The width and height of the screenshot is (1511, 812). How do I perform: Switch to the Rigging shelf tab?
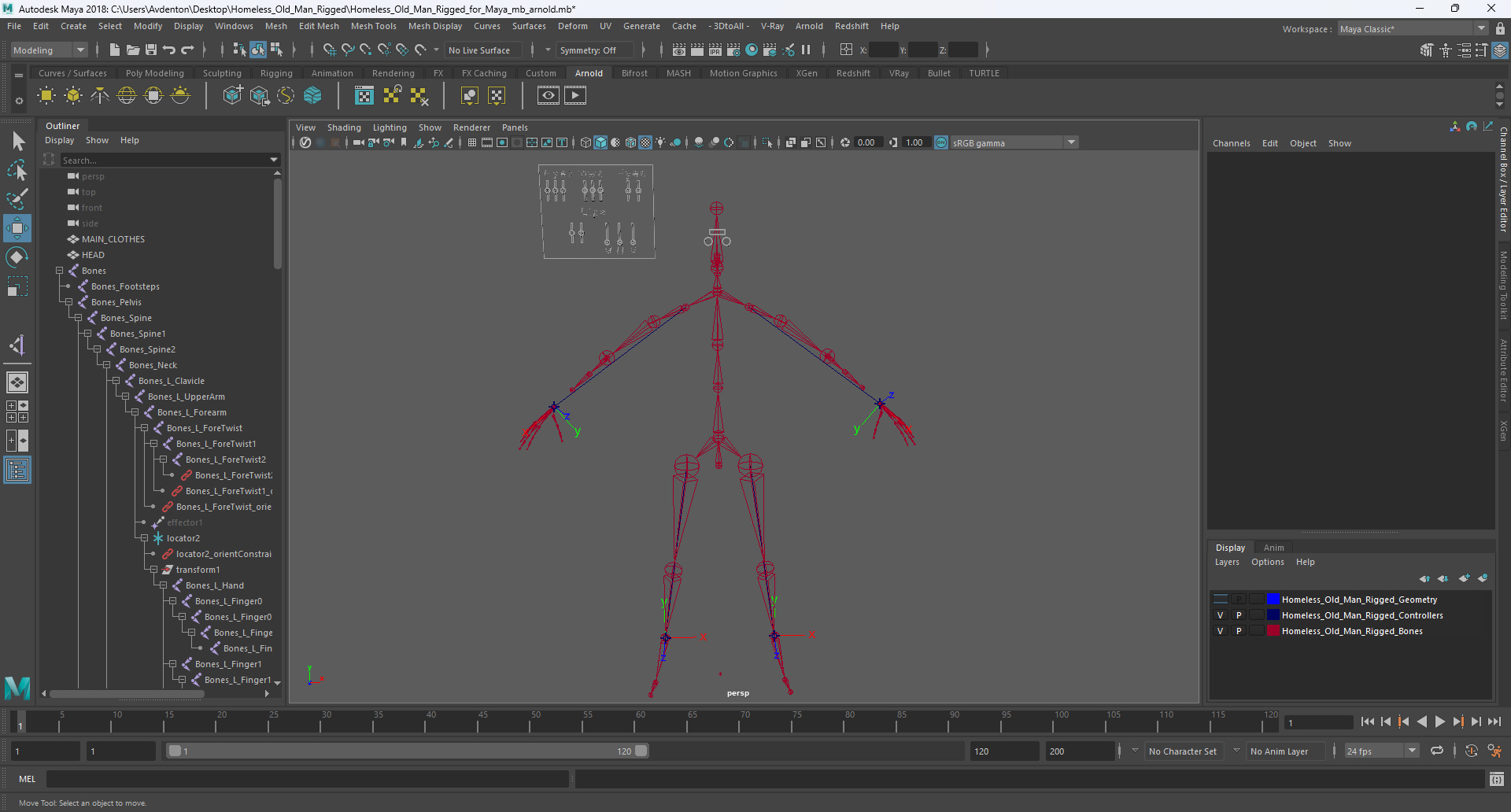point(276,73)
